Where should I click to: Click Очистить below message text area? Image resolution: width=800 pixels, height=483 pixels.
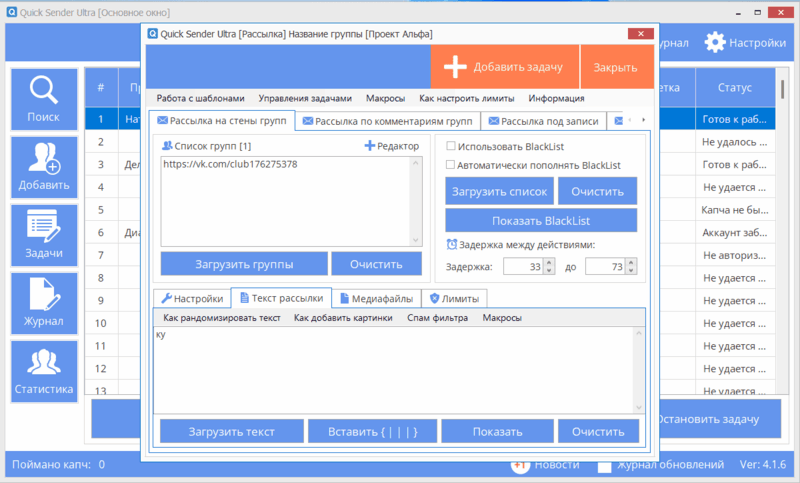(x=598, y=431)
